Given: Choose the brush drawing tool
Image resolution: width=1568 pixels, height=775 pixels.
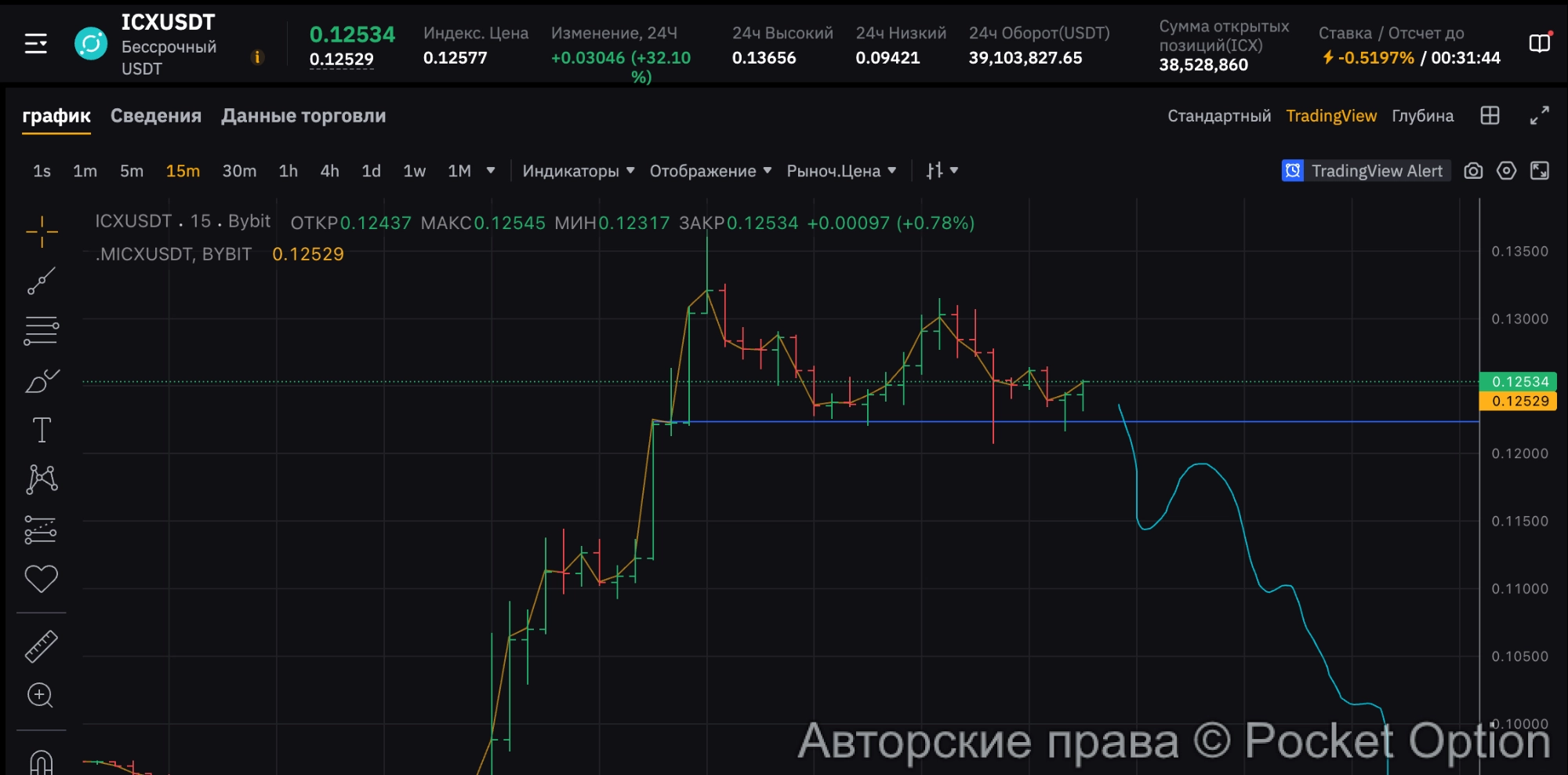Looking at the screenshot, I should [42, 381].
